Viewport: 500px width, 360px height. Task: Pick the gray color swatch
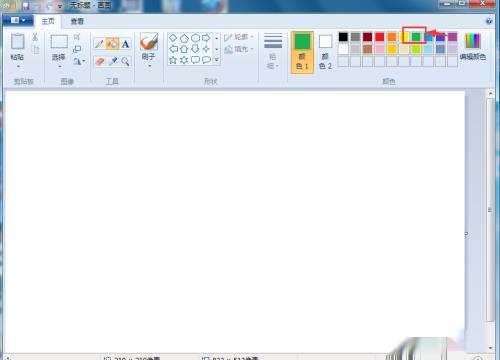coord(355,37)
